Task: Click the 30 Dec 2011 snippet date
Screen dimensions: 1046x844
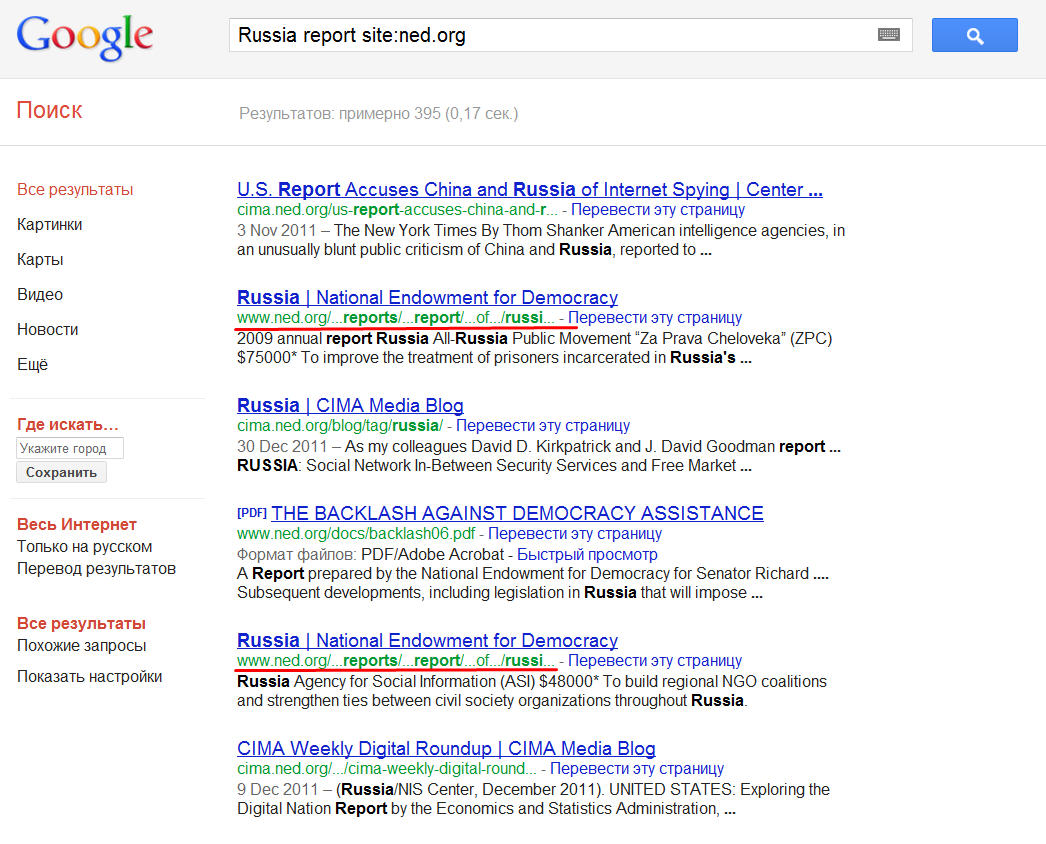Action: coord(282,446)
